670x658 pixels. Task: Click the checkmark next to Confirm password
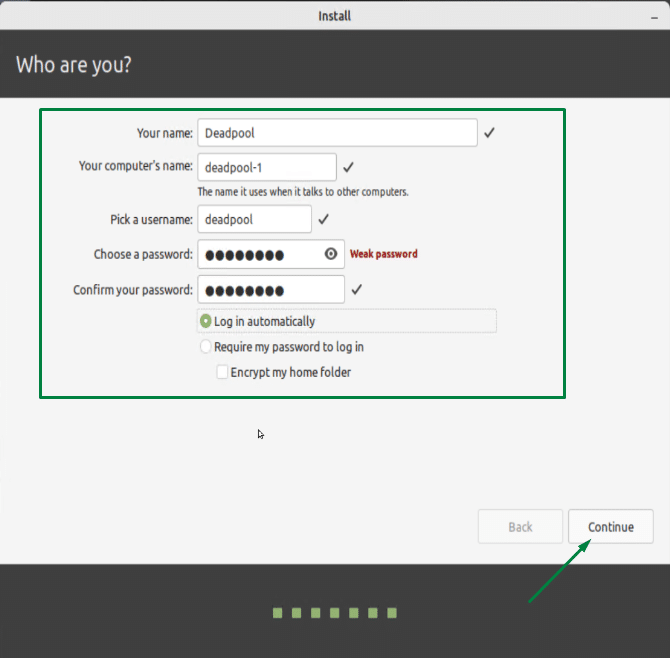357,290
